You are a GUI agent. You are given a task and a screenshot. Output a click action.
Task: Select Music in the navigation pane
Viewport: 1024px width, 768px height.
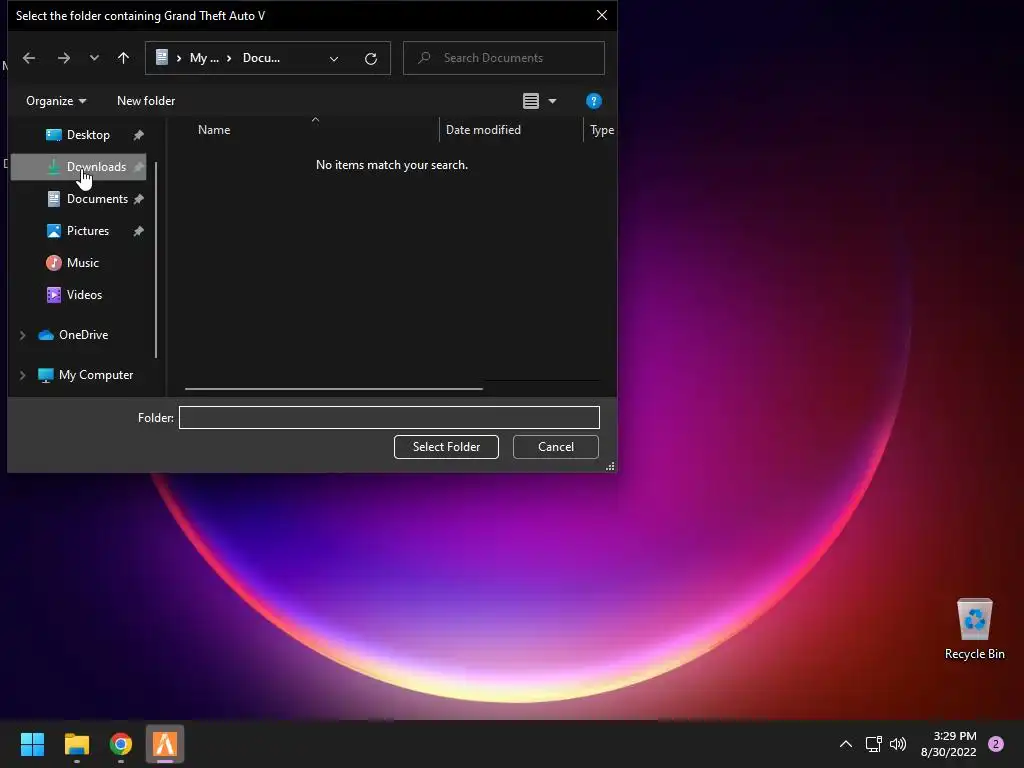coord(79,263)
